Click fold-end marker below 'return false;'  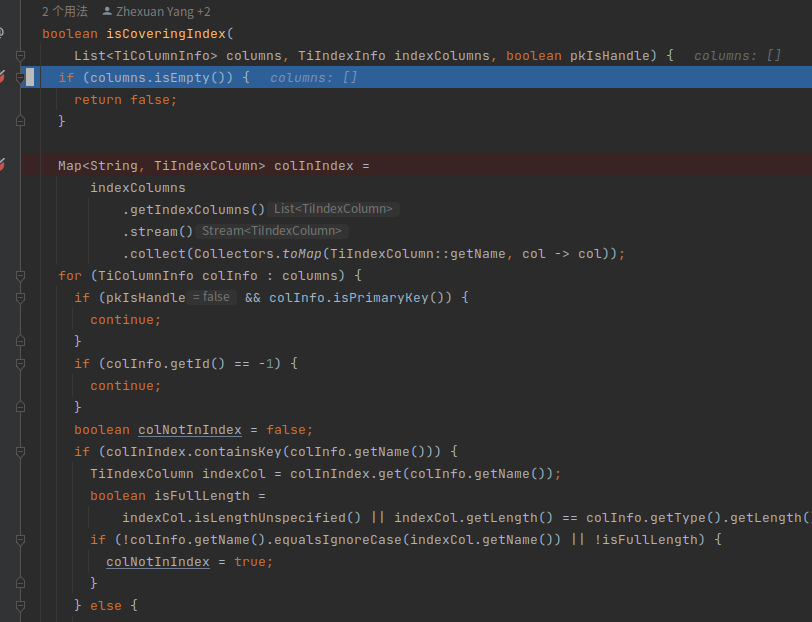(x=20, y=121)
